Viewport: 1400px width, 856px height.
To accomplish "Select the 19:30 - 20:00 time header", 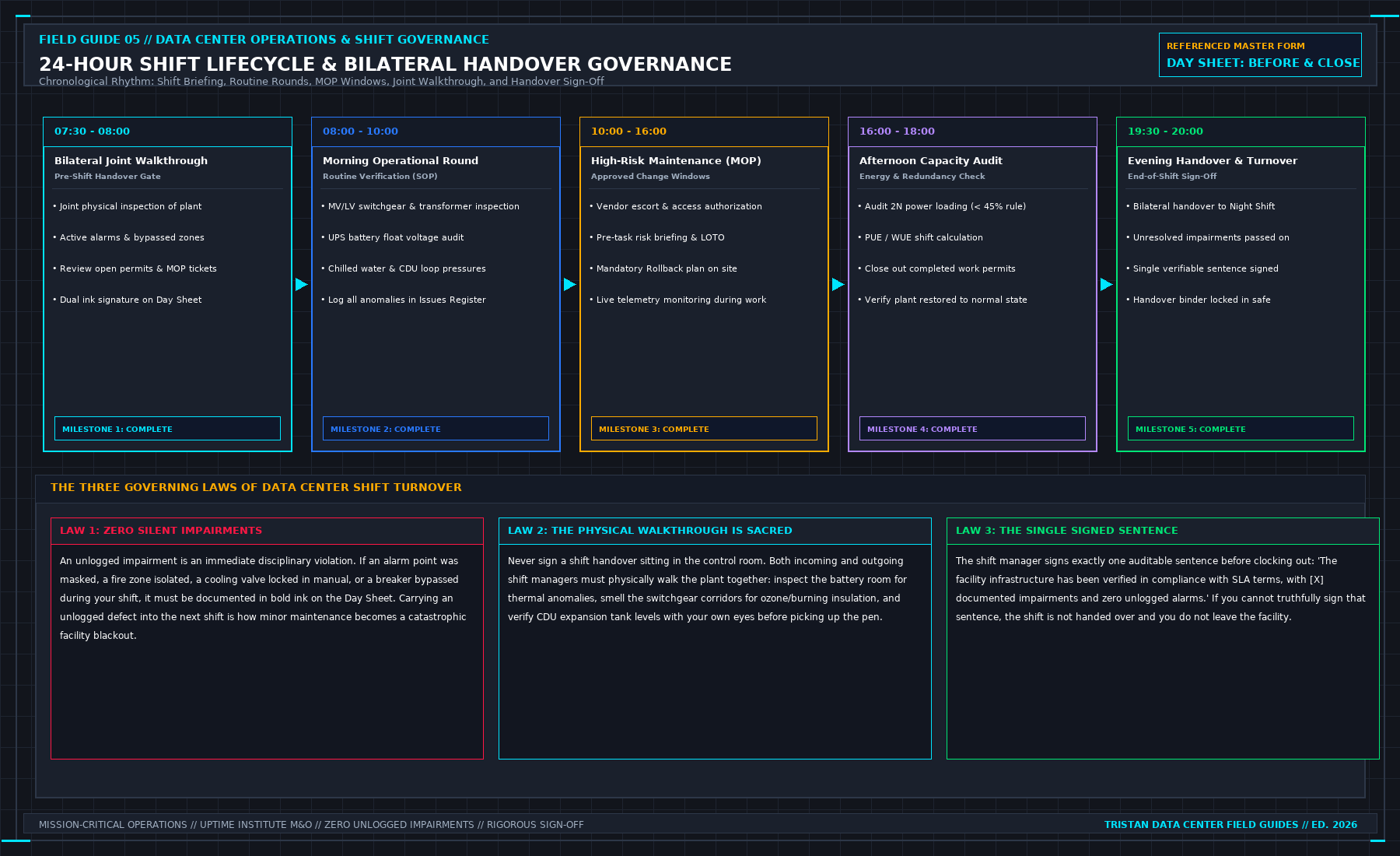I will click(x=1241, y=132).
